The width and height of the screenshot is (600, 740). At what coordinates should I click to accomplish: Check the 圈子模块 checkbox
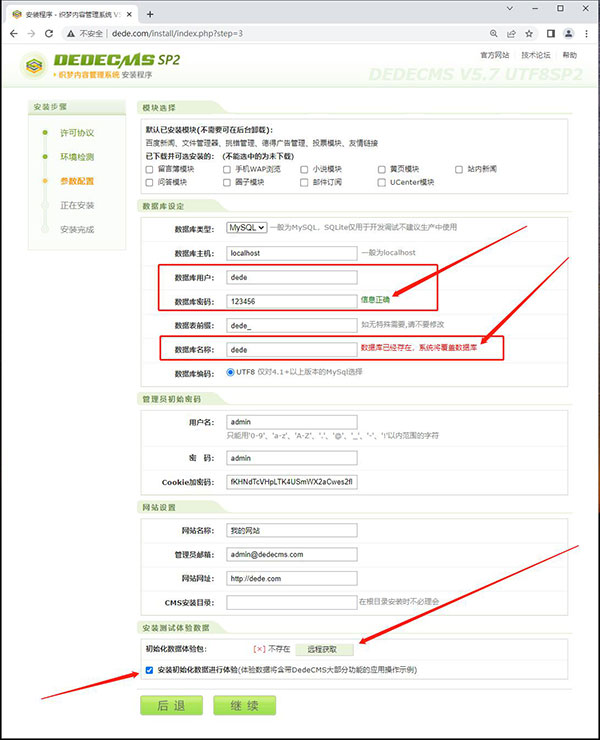point(227,183)
